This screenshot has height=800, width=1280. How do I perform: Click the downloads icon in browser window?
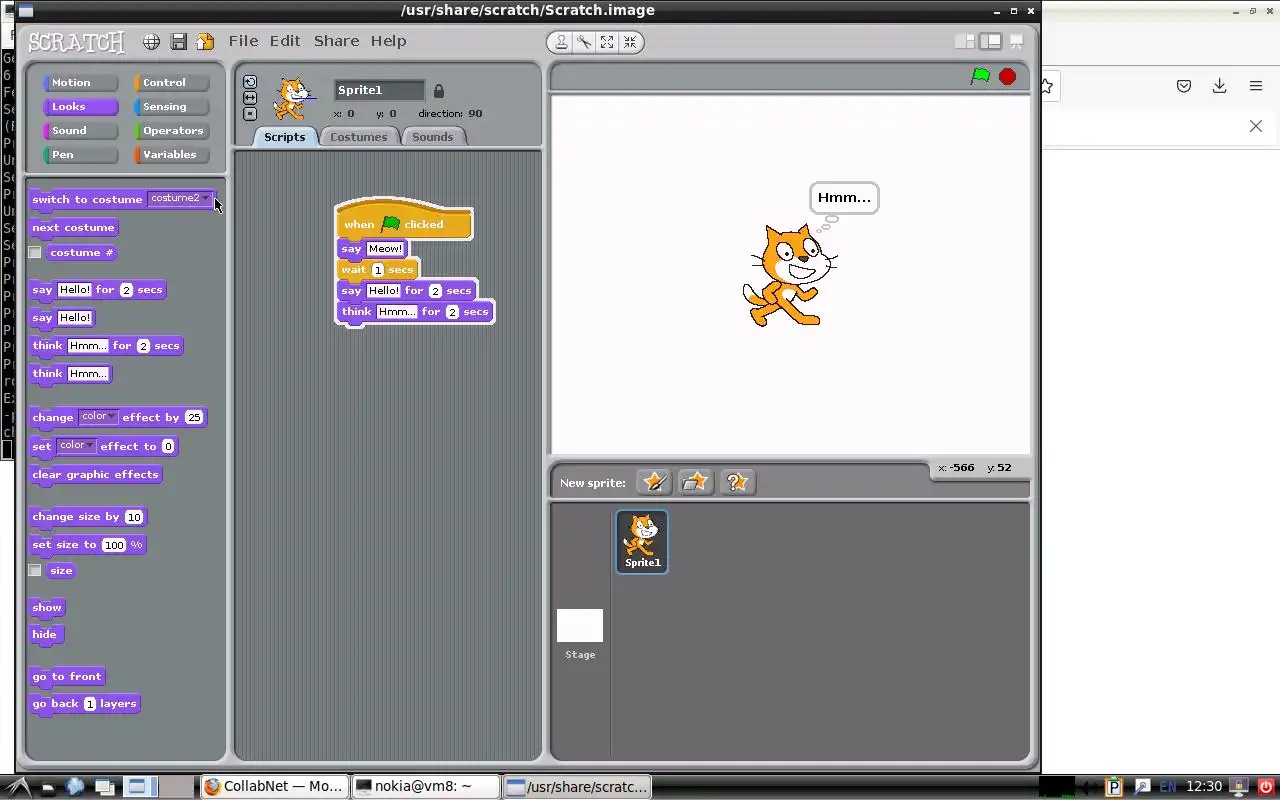1219,86
